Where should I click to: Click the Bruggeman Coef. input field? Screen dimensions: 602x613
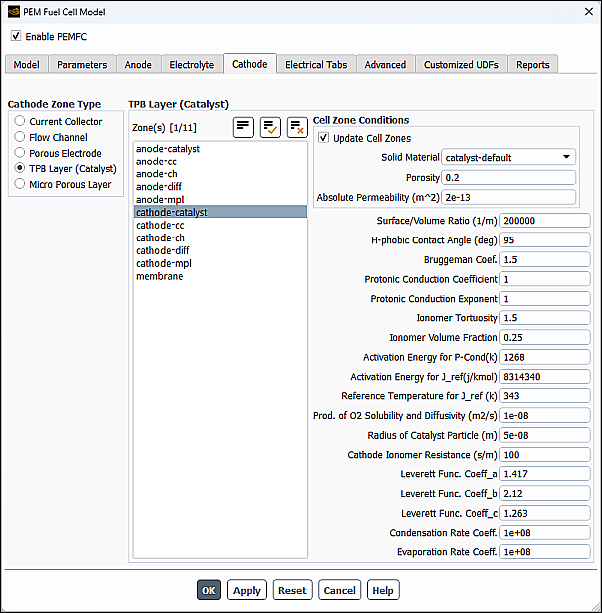(x=545, y=259)
